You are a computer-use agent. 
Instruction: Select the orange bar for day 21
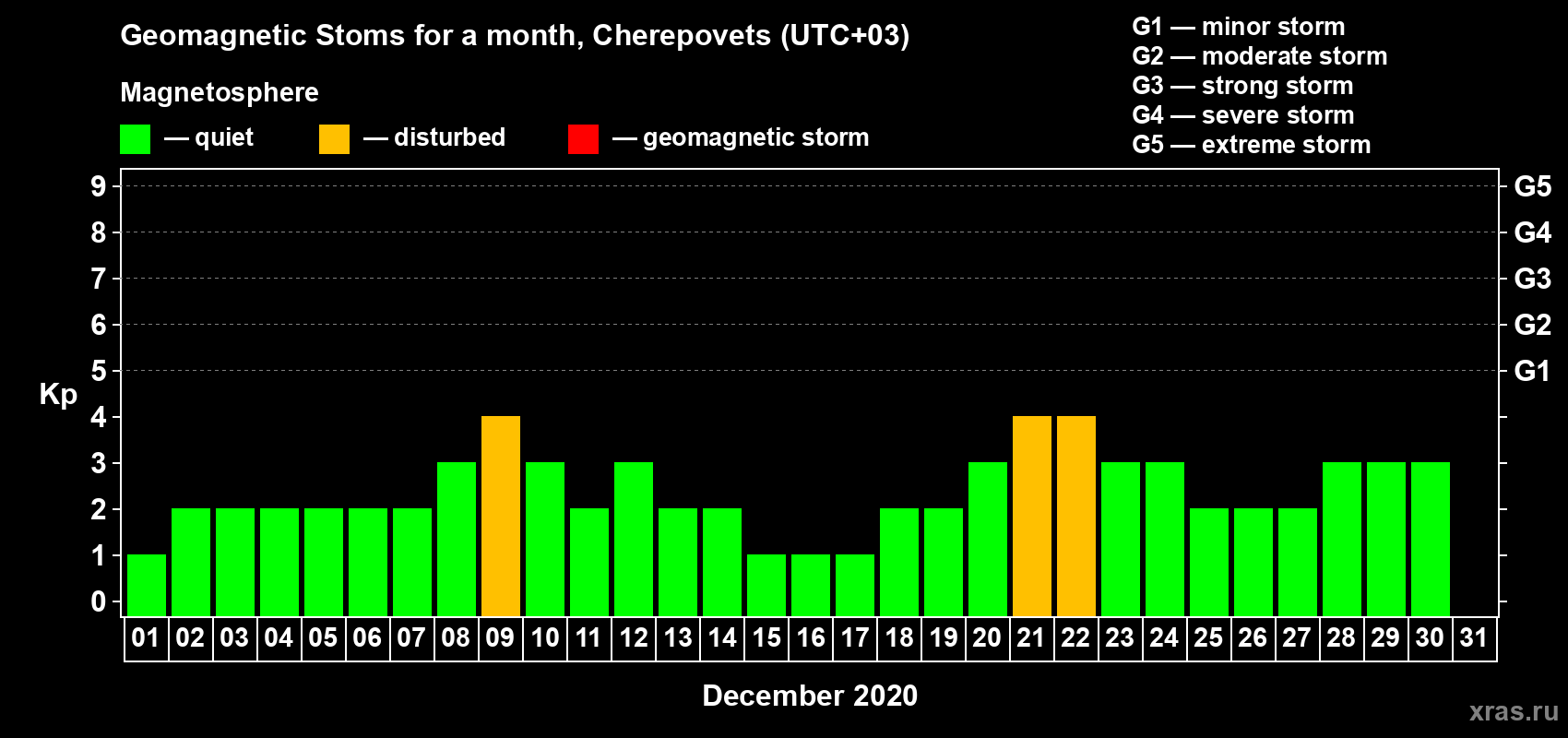tap(1032, 517)
